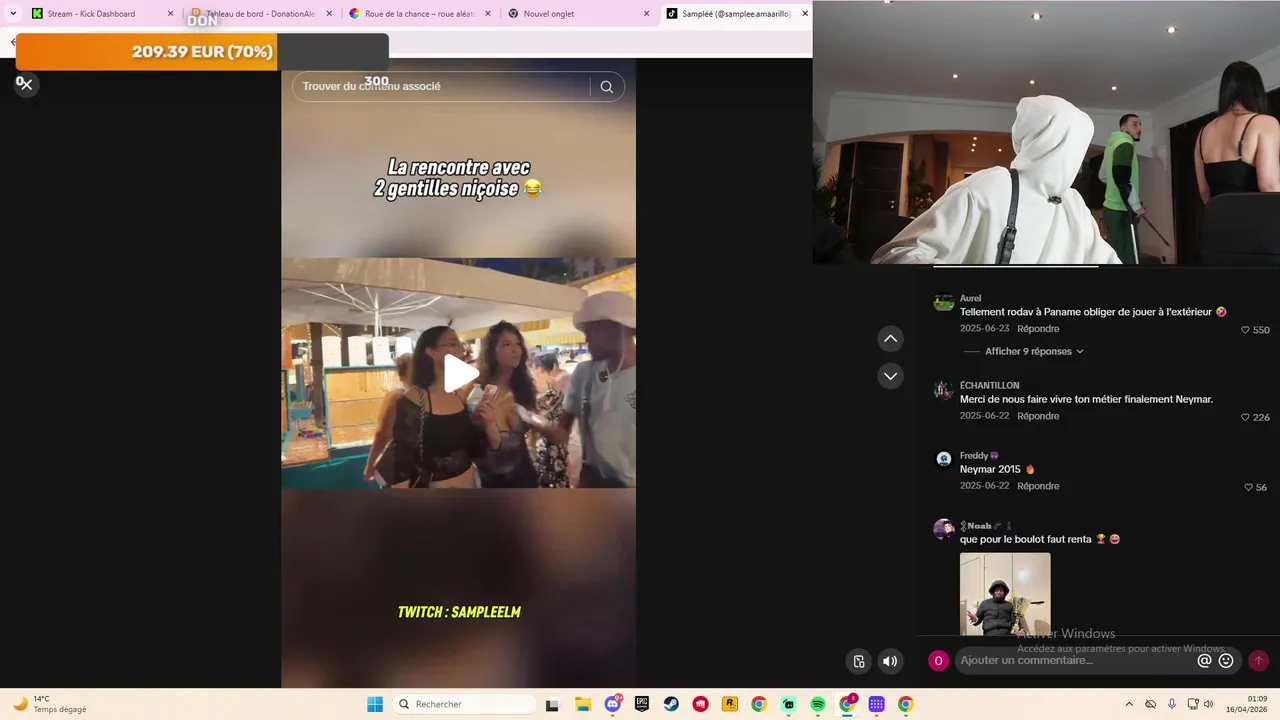
Task: Click the auto-scroll button beside the speaker
Action: click(858, 661)
